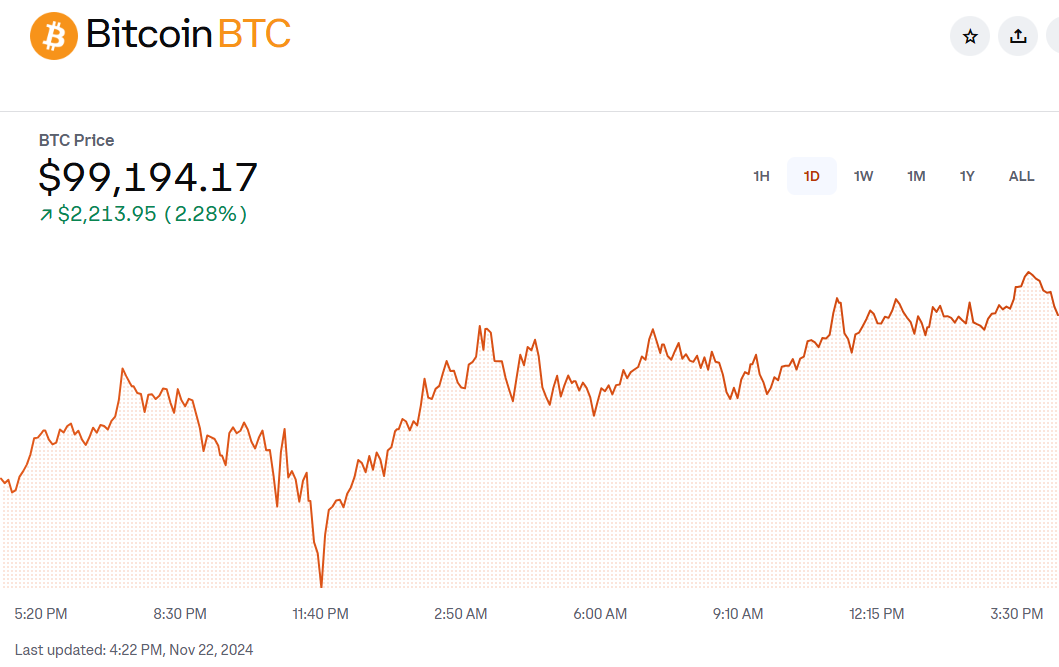Open the share upload icon
This screenshot has width=1059, height=667.
coord(1018,36)
